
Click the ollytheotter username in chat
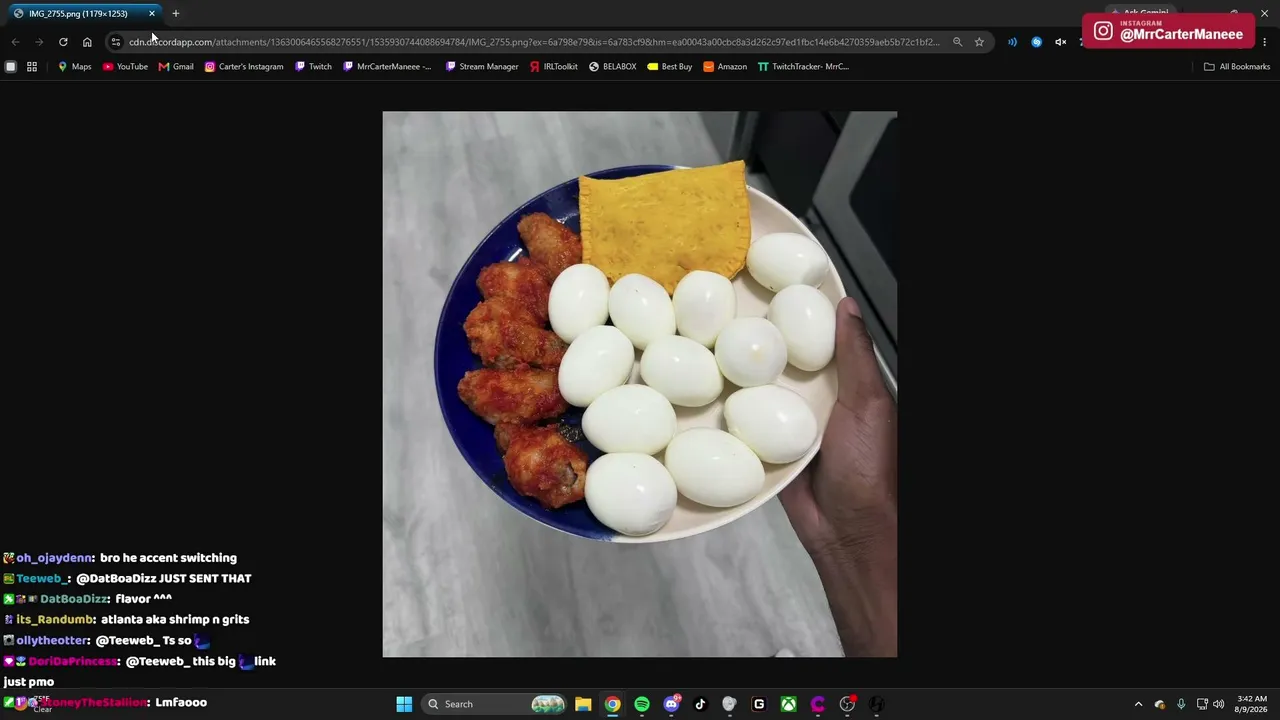[53, 641]
